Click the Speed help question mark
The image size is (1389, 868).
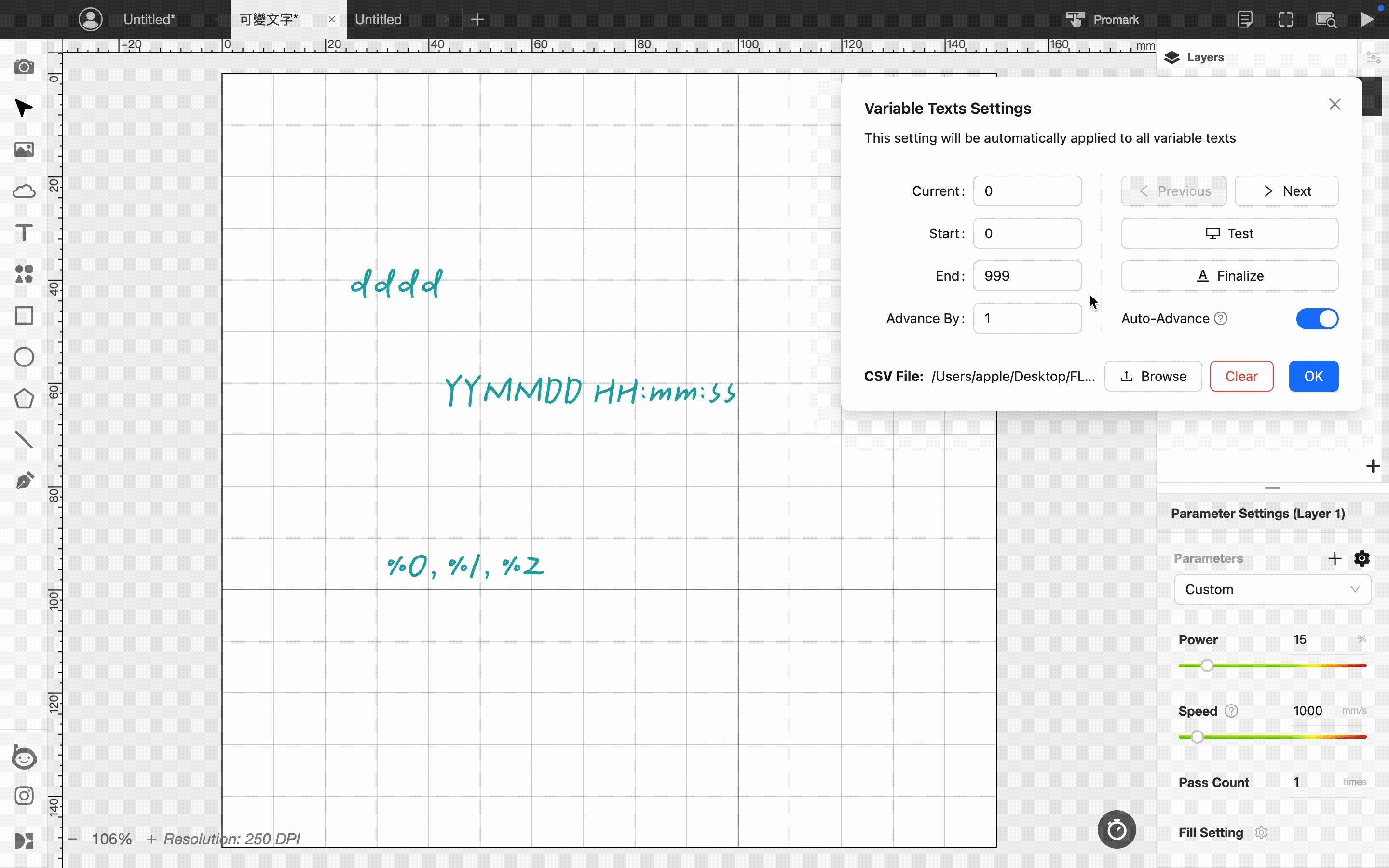click(1231, 711)
